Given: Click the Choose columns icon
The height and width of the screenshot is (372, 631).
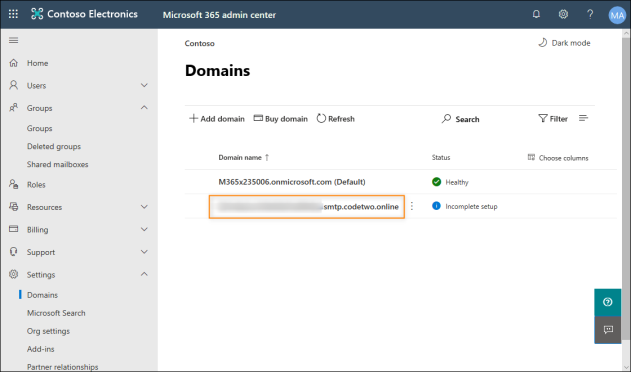Looking at the screenshot, I should click(532, 157).
